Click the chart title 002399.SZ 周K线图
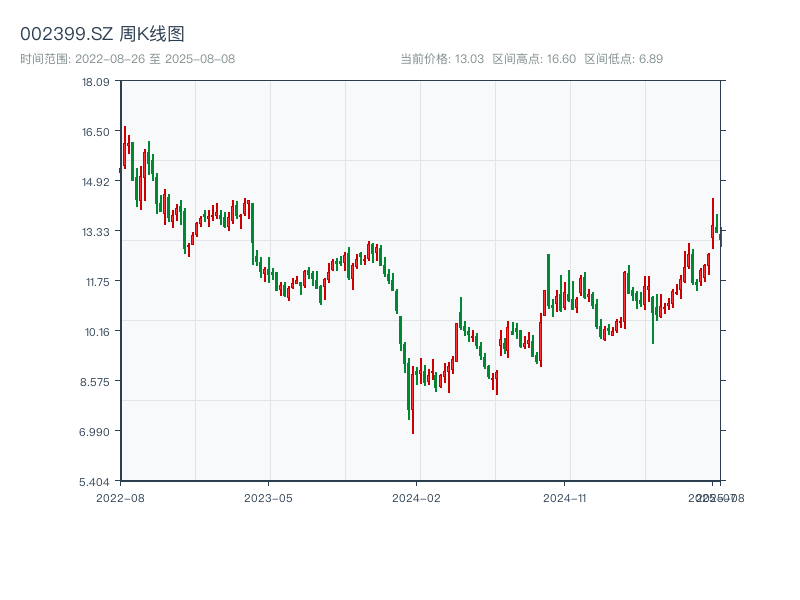Image resolution: width=800 pixels, height=600 pixels. coord(102,34)
